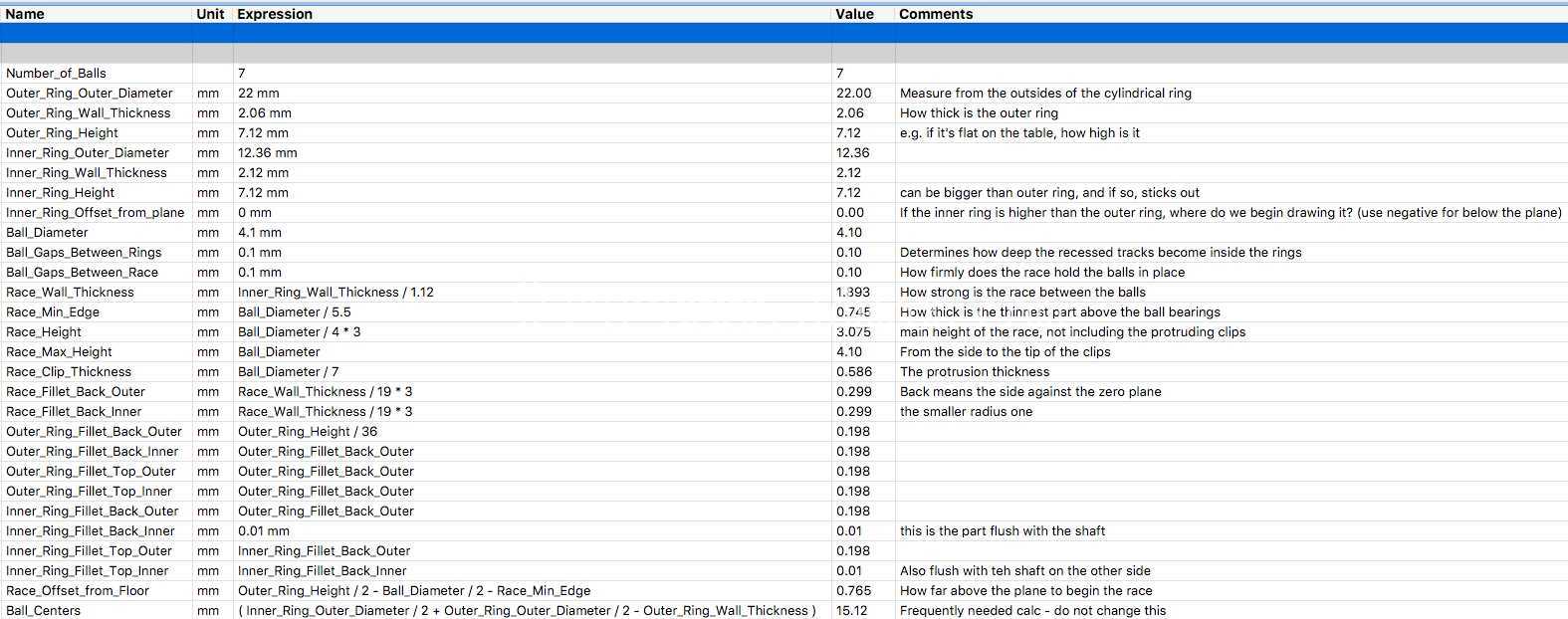This screenshot has width=1568, height=619.
Task: Select Outer_Ring_Fillet_Top_Inner parameter name
Action: [89, 491]
